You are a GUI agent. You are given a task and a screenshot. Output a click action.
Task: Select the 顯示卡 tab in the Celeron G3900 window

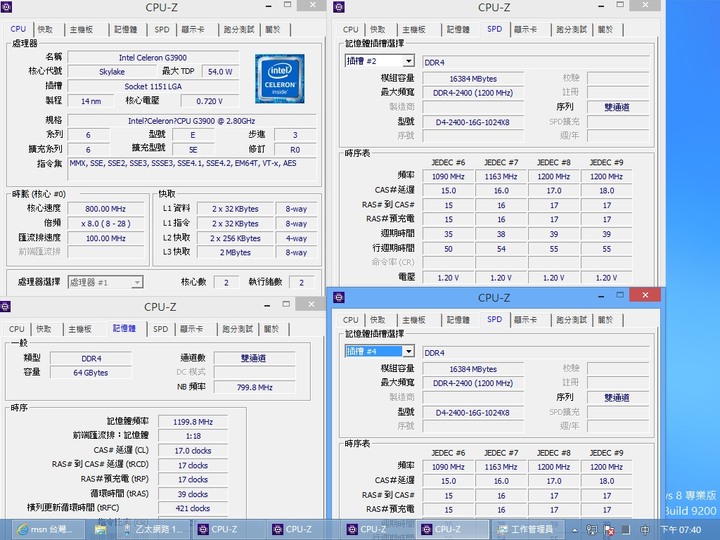193,29
